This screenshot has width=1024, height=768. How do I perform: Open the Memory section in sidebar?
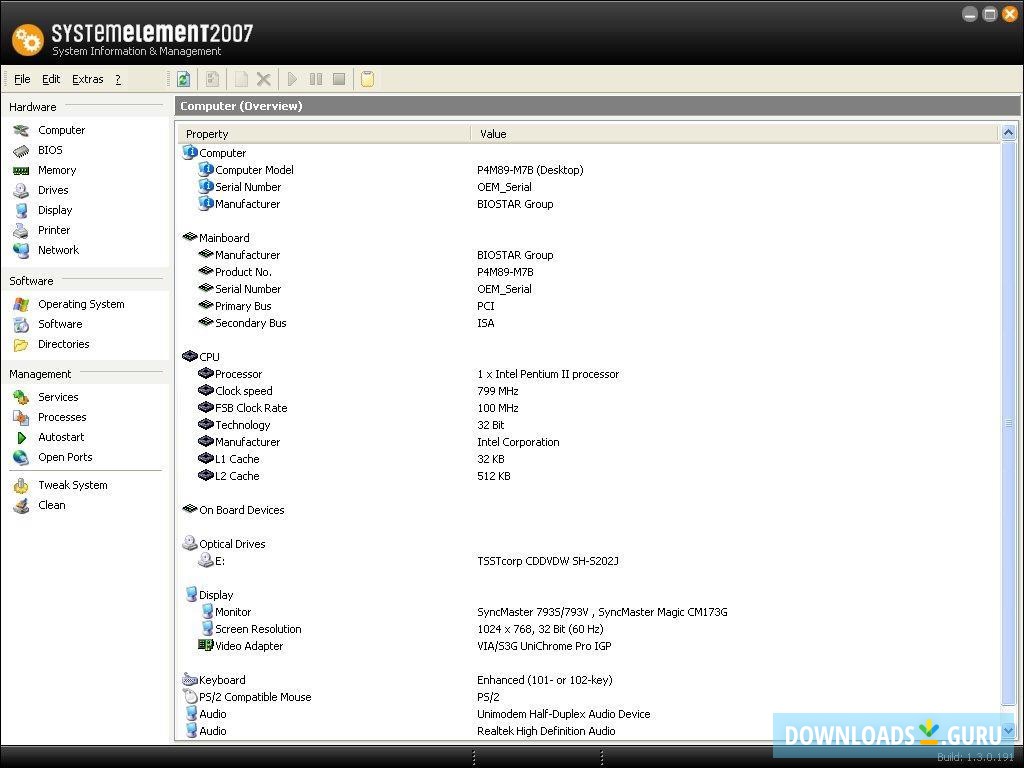click(x=57, y=170)
